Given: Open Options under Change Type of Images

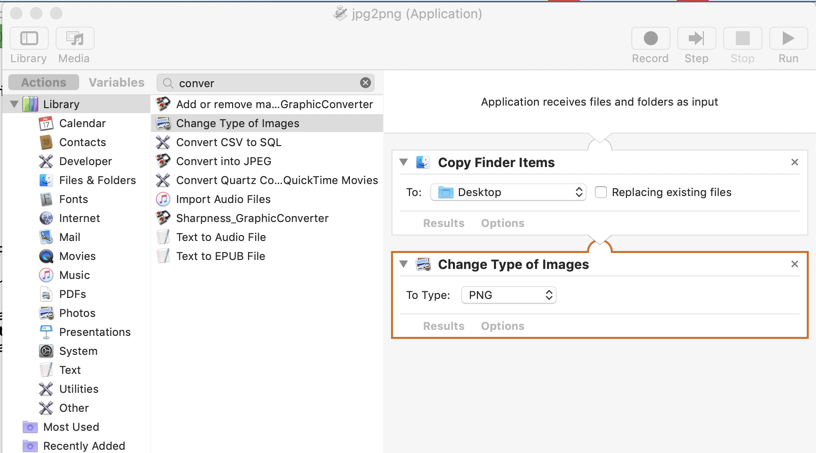Looking at the screenshot, I should (x=502, y=326).
